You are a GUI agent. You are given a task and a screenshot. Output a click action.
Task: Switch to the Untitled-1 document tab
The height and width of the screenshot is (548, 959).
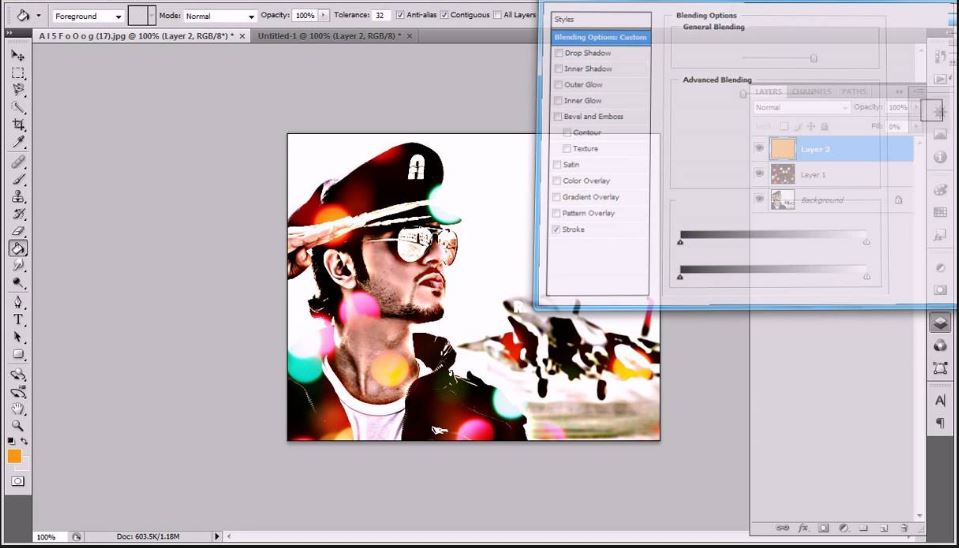pos(329,36)
